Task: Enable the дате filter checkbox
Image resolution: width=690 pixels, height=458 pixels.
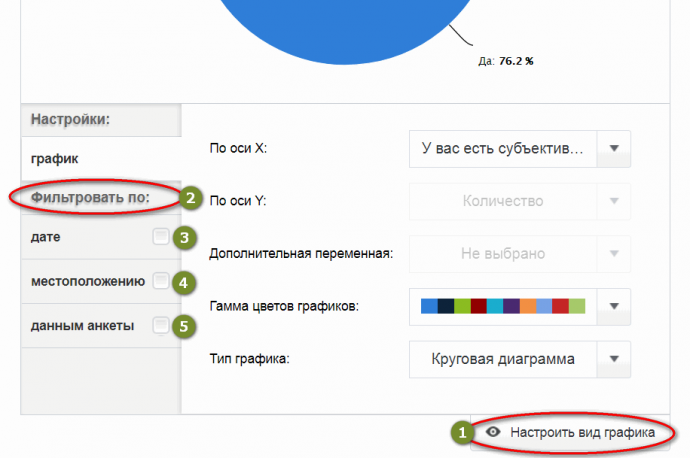Action: click(161, 237)
